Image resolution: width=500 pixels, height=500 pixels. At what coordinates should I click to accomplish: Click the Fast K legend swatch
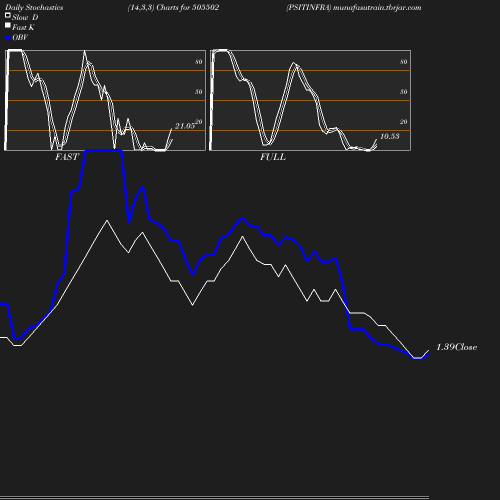click(x=8, y=25)
